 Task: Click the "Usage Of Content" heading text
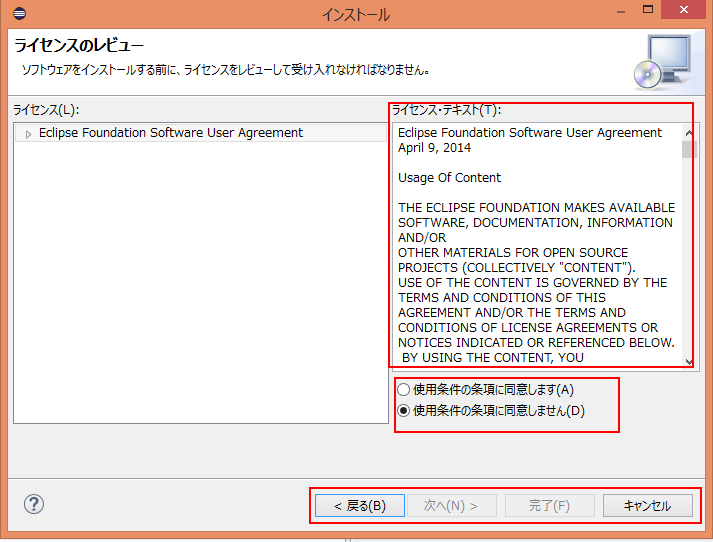point(449,178)
